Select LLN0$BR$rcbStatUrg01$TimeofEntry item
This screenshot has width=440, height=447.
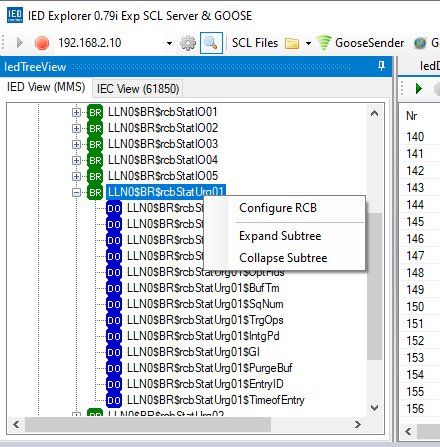[x=216, y=400]
